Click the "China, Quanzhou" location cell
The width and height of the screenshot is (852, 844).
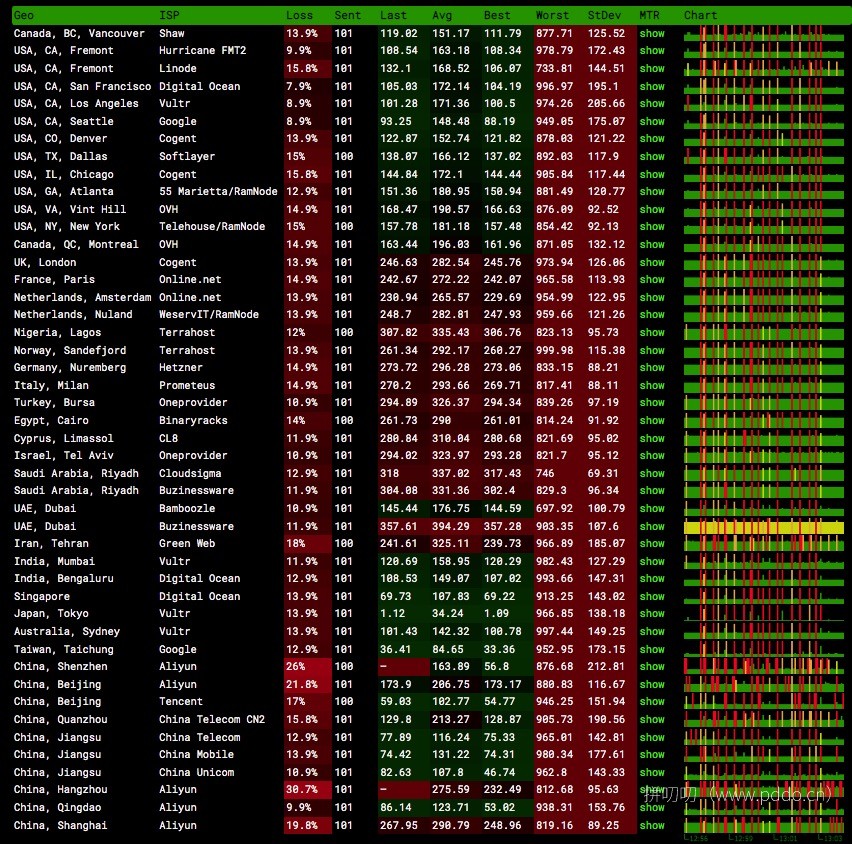[61, 719]
